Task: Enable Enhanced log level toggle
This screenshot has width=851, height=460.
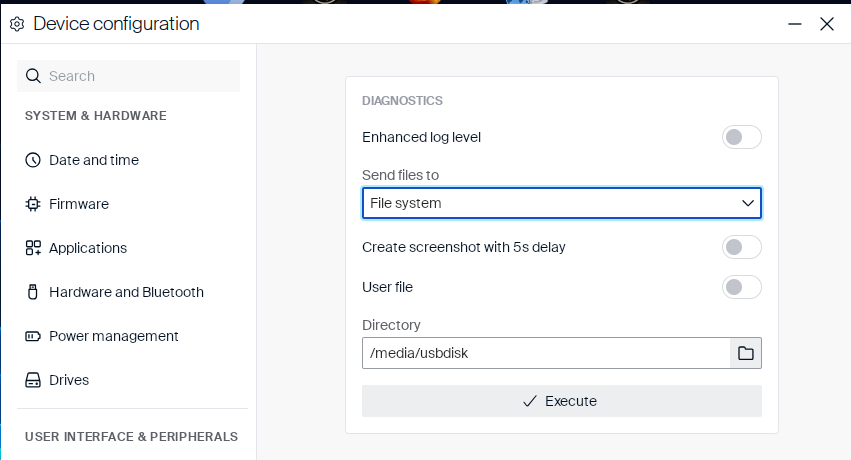Action: [x=741, y=137]
